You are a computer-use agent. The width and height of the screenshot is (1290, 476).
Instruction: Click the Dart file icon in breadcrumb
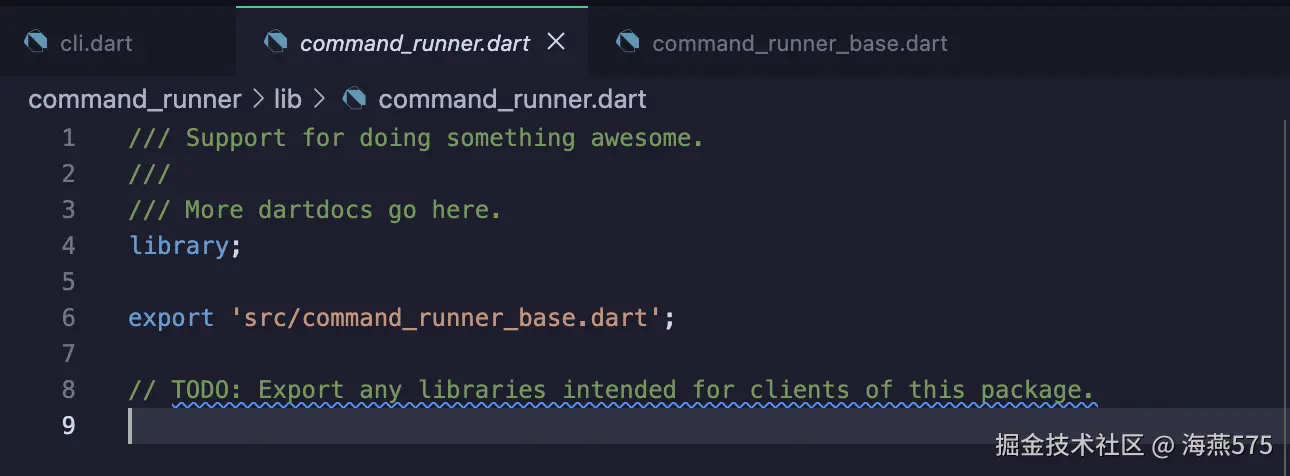click(354, 99)
